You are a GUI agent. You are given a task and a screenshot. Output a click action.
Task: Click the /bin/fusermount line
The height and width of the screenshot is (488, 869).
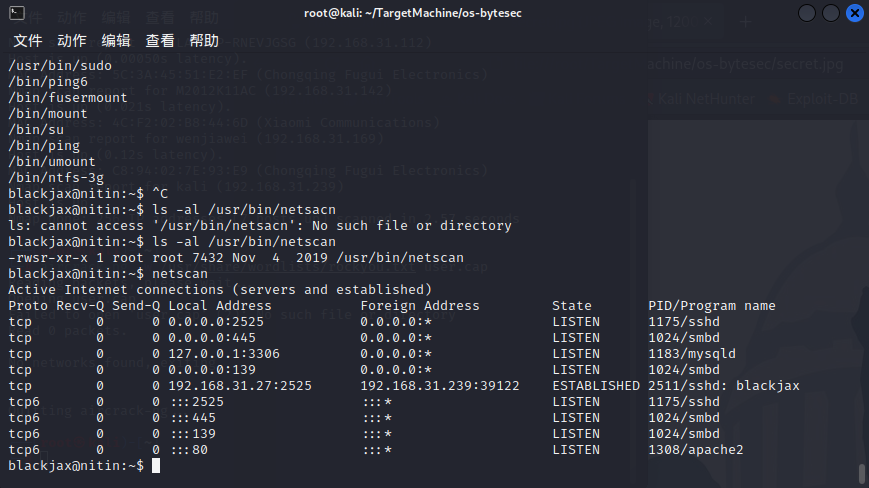click(x=68, y=97)
